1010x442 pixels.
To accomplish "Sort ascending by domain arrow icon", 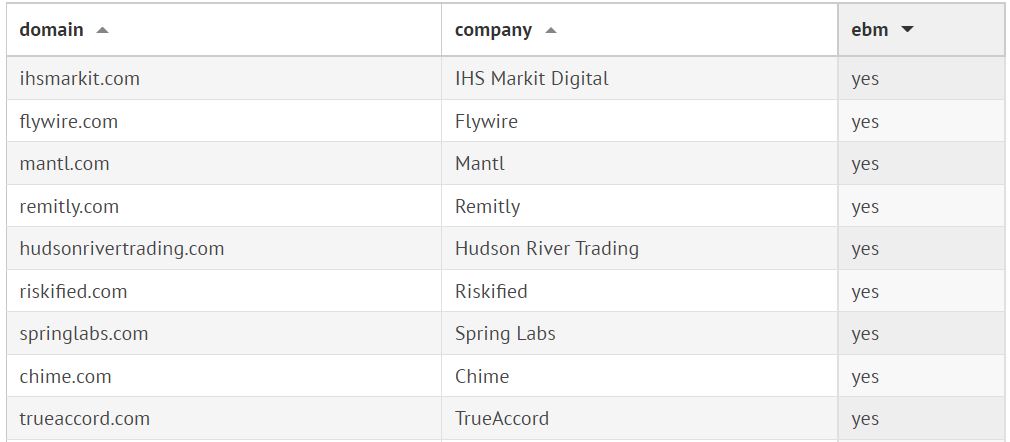I will point(102,30).
